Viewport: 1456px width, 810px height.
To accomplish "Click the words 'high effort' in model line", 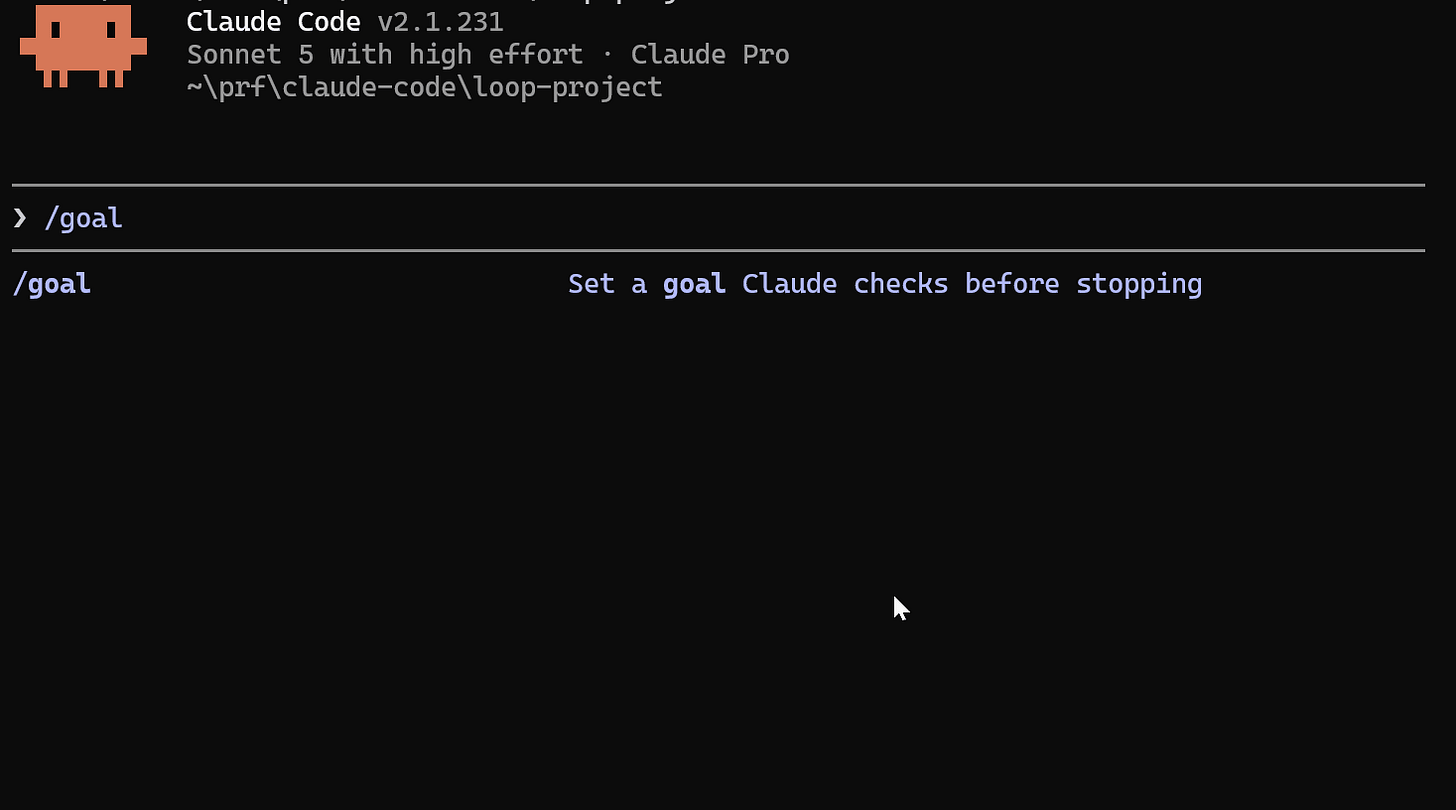I will pyautogui.click(x=496, y=54).
